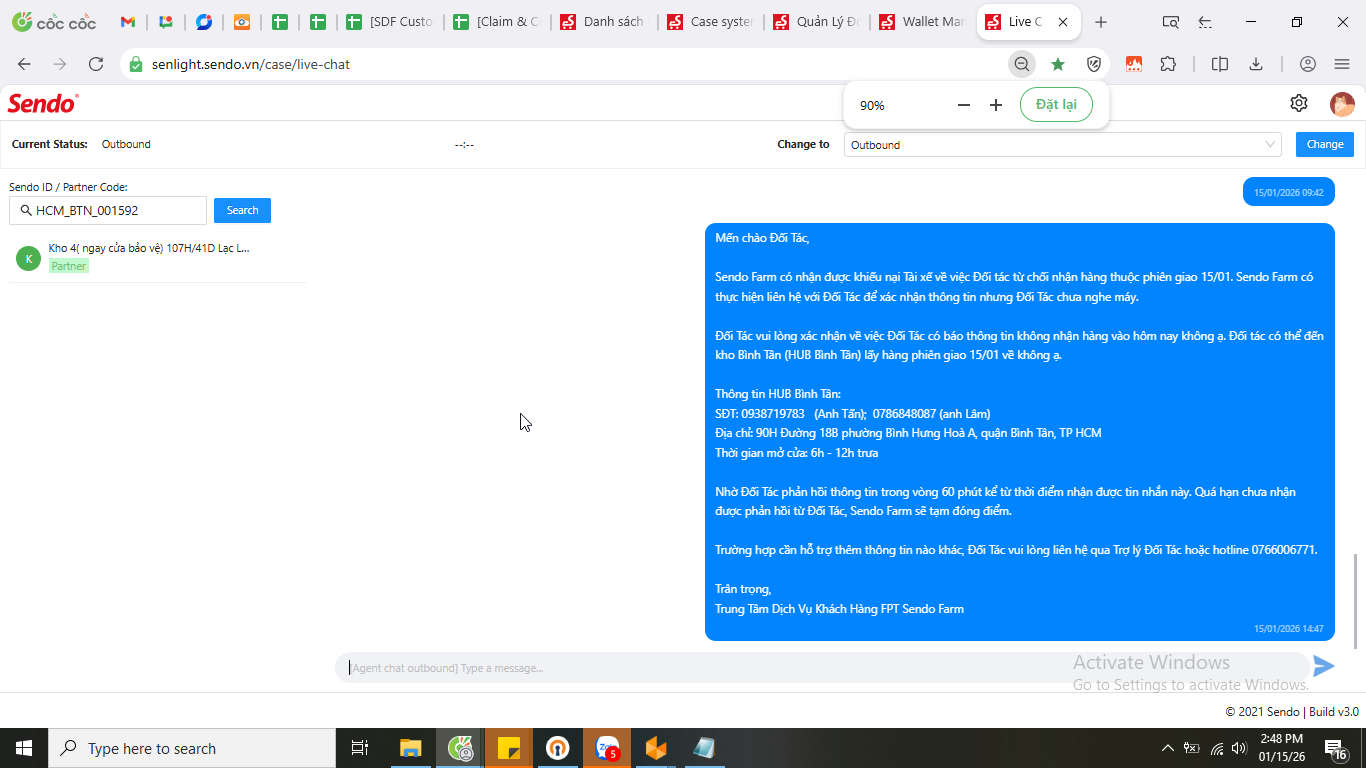Open the browser hamburger menu
The width and height of the screenshot is (1366, 768).
pos(1342,64)
